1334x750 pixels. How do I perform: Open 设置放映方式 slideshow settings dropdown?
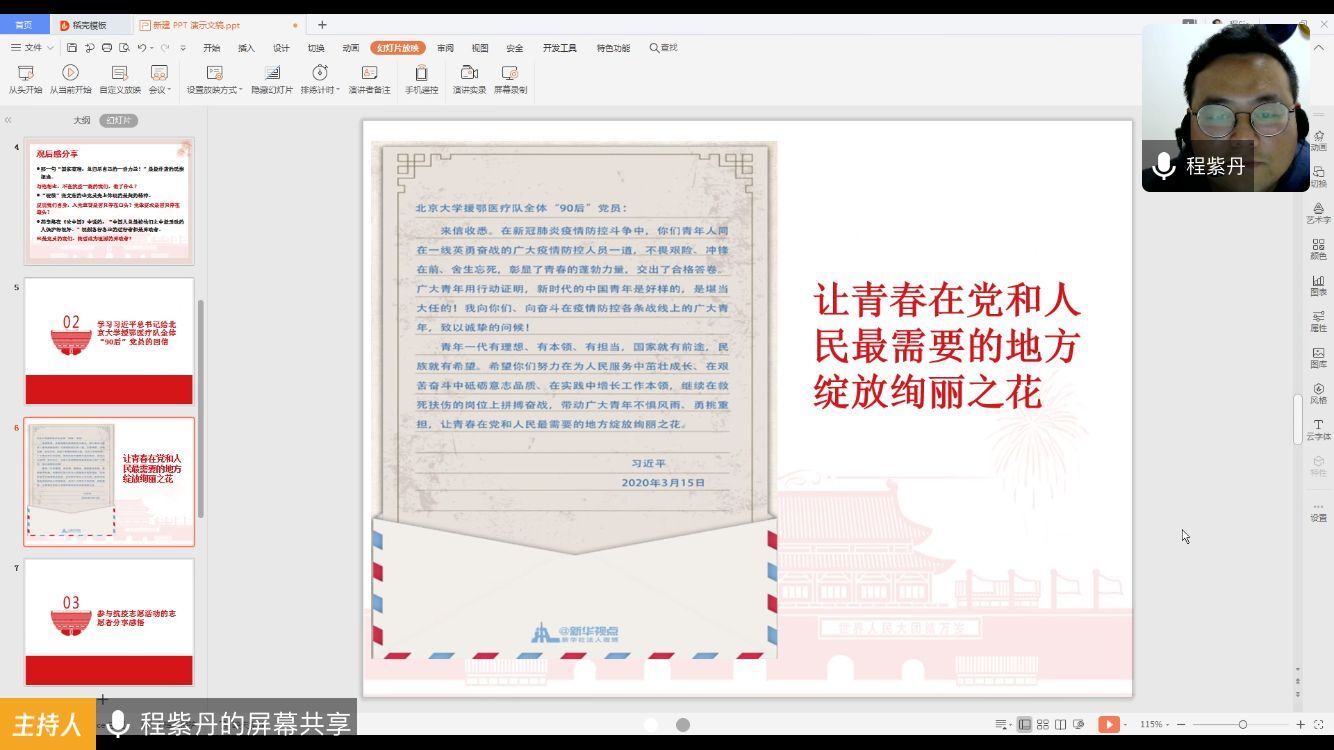tap(214, 78)
